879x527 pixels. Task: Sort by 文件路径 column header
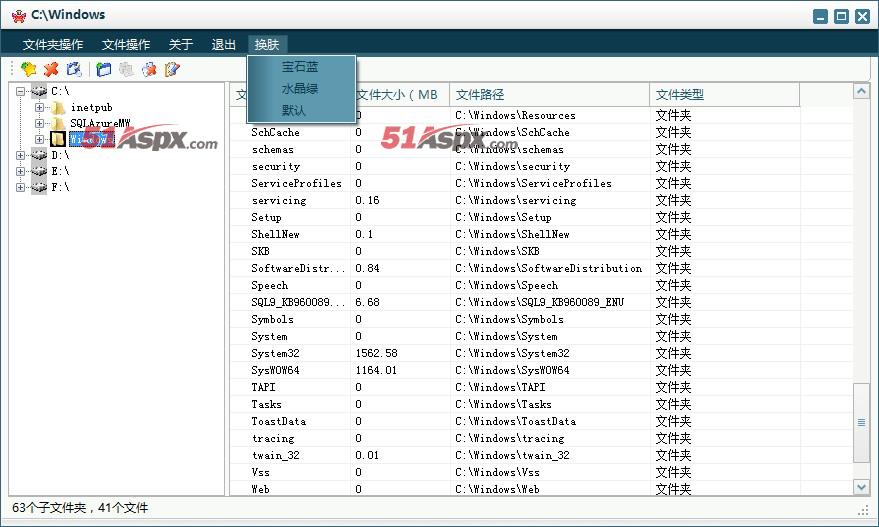pos(549,95)
